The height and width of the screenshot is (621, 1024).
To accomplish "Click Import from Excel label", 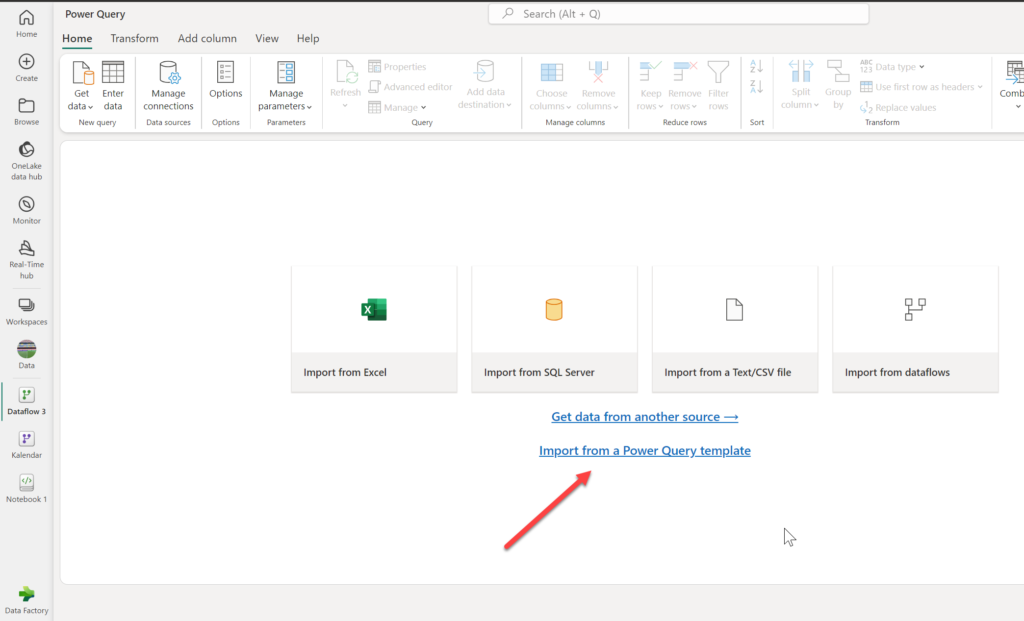I will [345, 372].
